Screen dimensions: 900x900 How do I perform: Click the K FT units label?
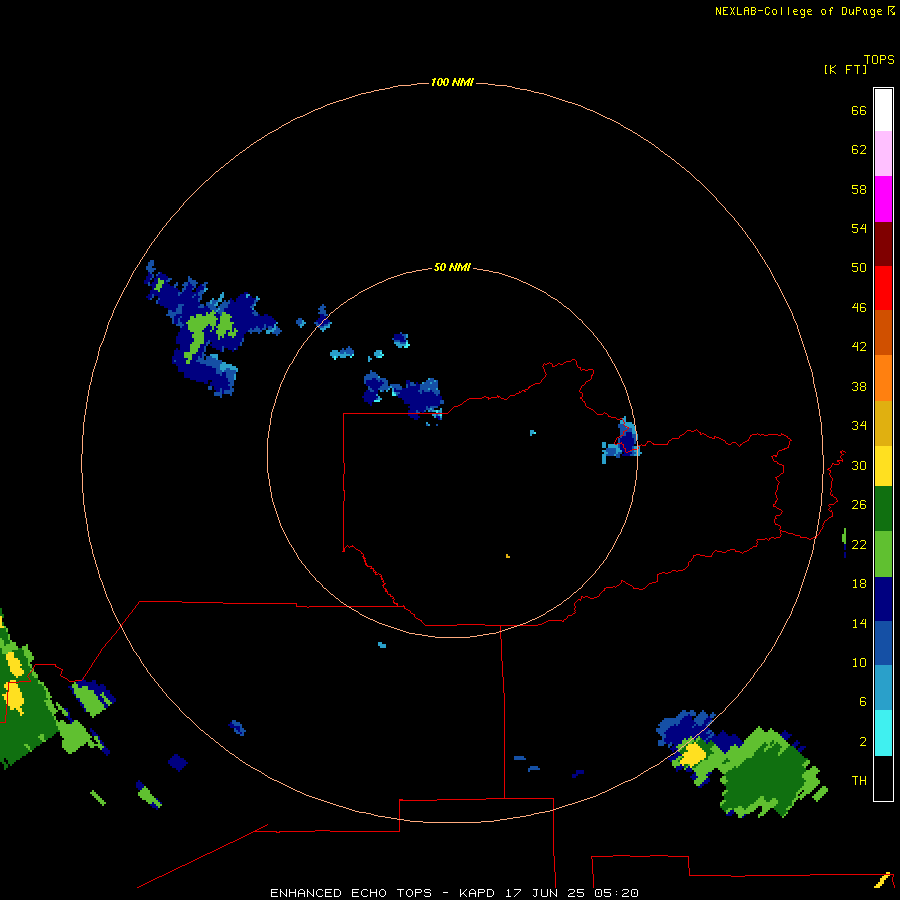[x=845, y=69]
